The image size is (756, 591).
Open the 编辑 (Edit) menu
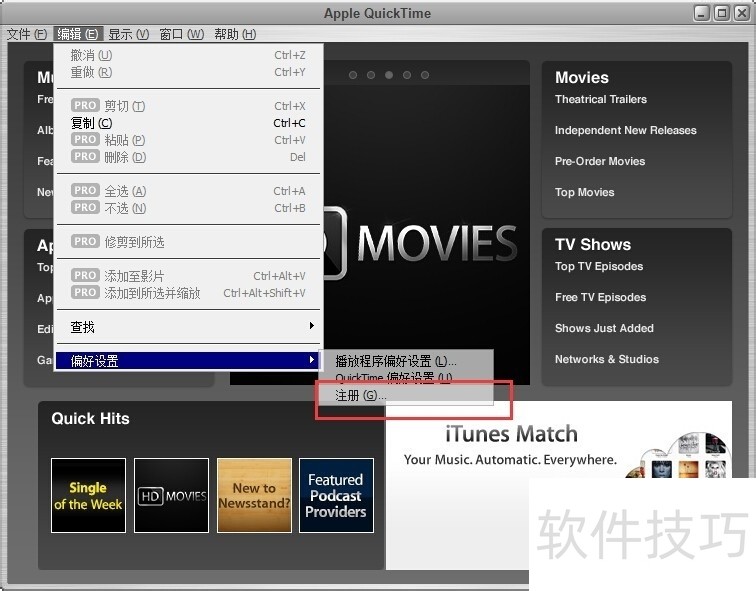77,34
